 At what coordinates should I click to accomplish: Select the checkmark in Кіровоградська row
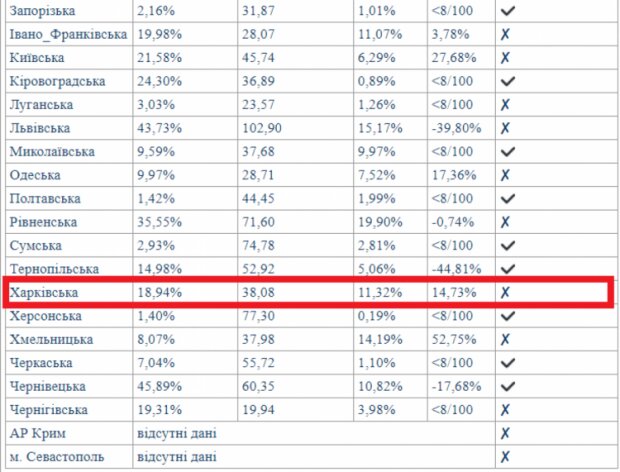point(508,81)
